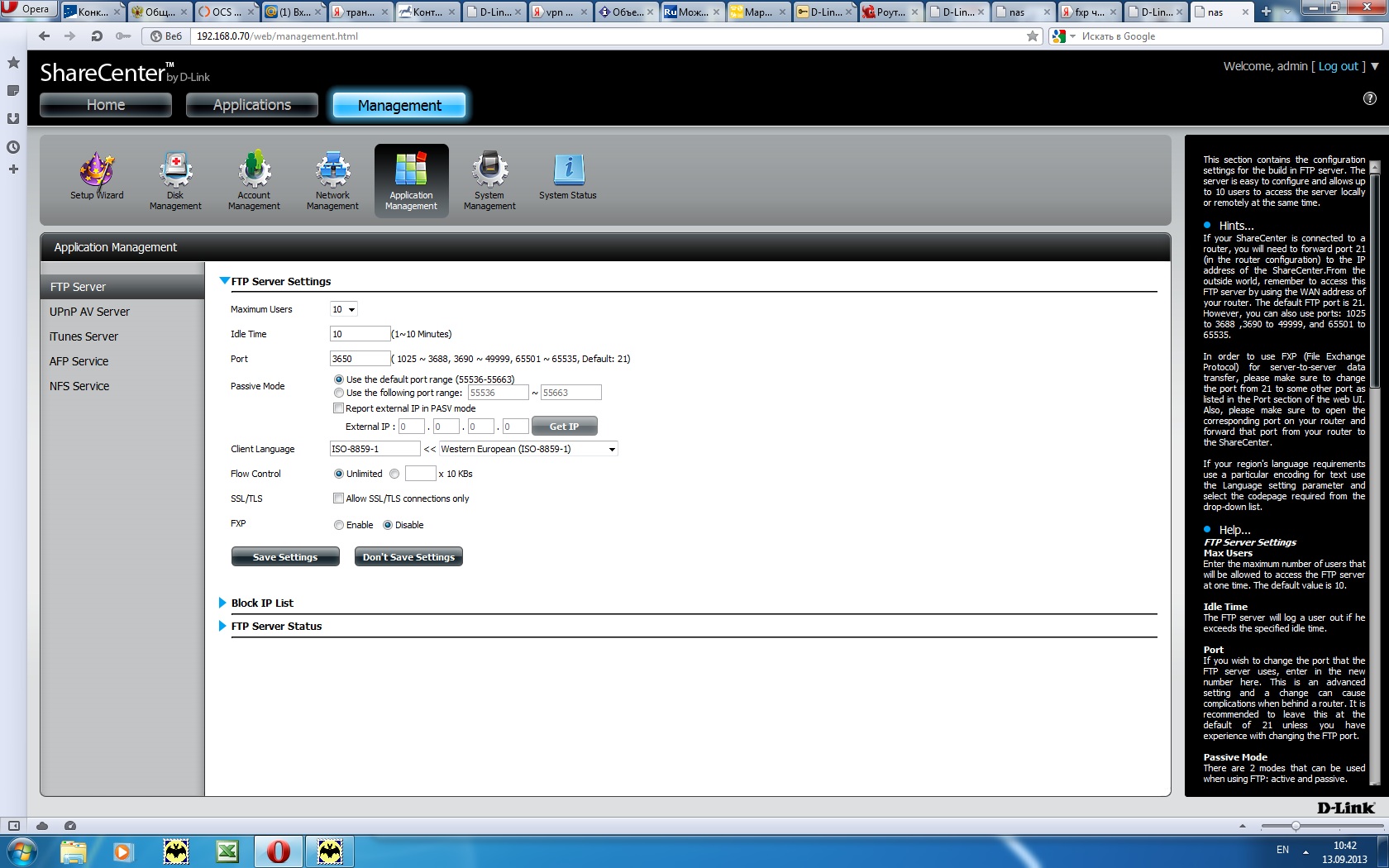Click the Port input field
This screenshot has width=1389, height=868.
point(360,359)
